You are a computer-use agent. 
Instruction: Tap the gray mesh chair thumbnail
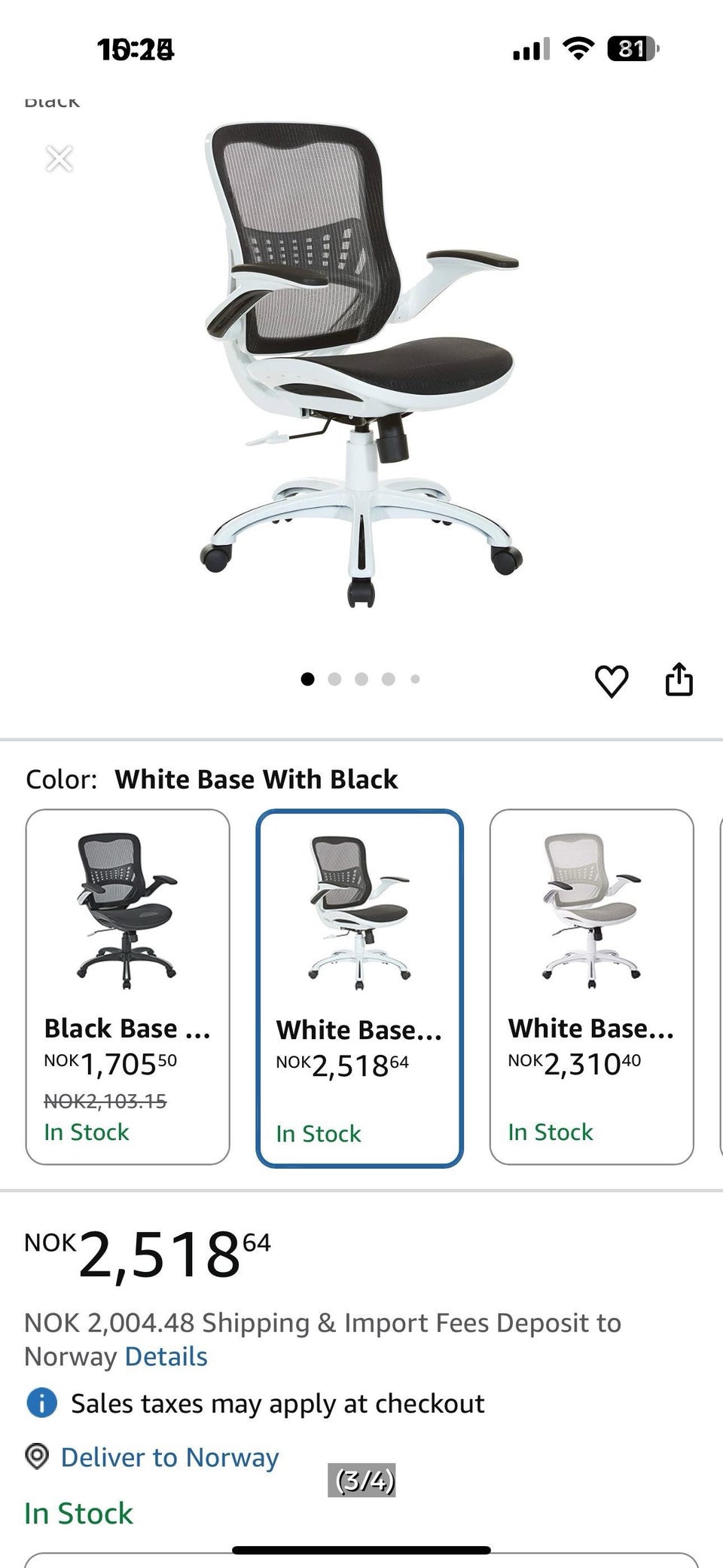591,911
